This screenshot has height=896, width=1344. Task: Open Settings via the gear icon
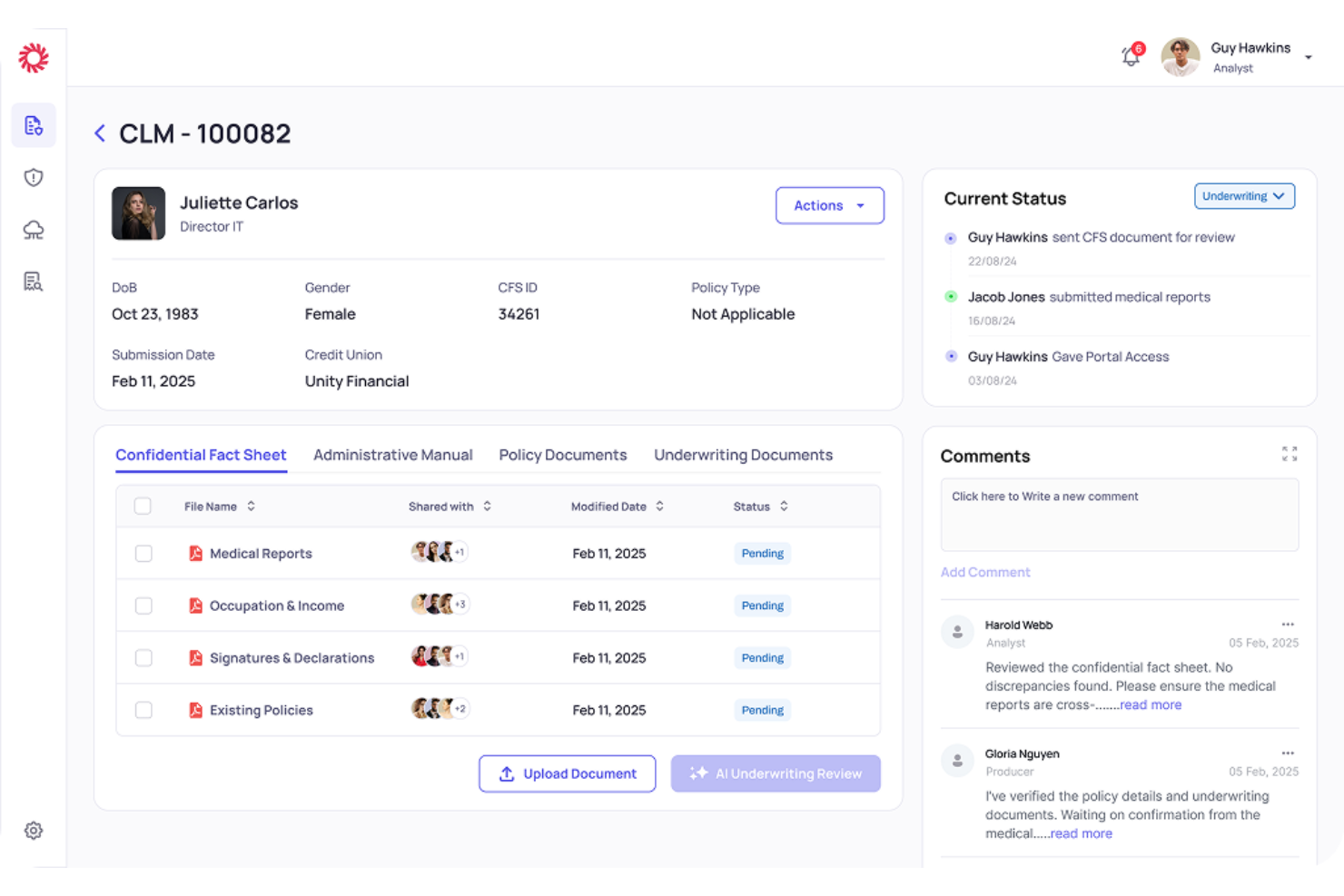pyautogui.click(x=33, y=830)
